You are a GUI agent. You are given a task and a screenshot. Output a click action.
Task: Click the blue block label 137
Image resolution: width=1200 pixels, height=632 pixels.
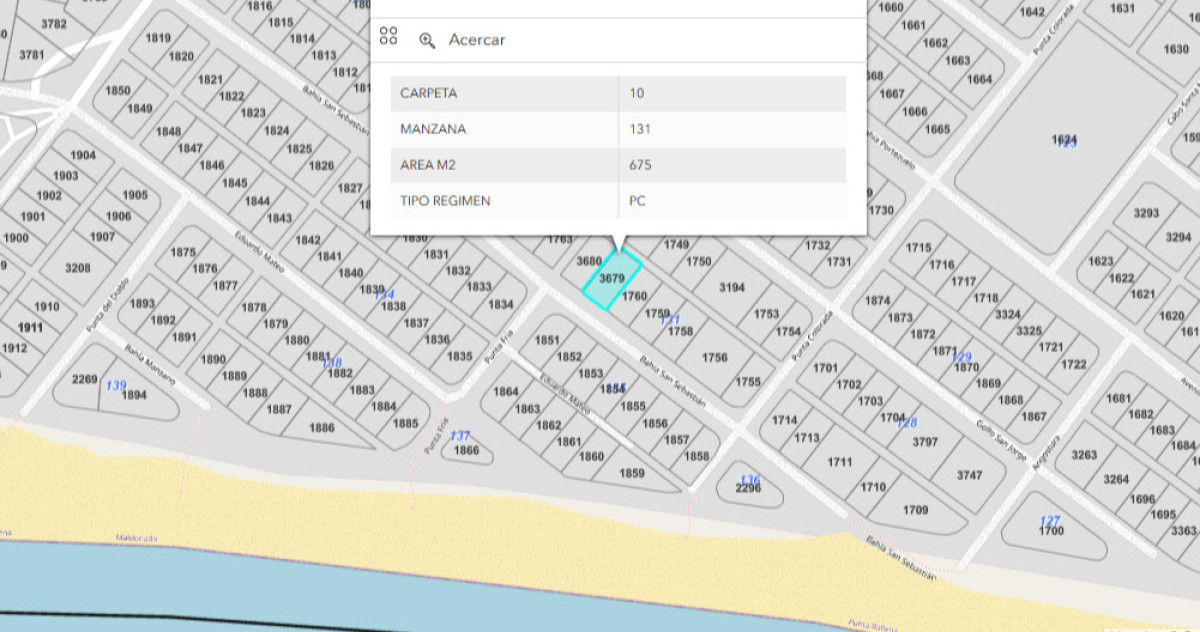(x=459, y=434)
